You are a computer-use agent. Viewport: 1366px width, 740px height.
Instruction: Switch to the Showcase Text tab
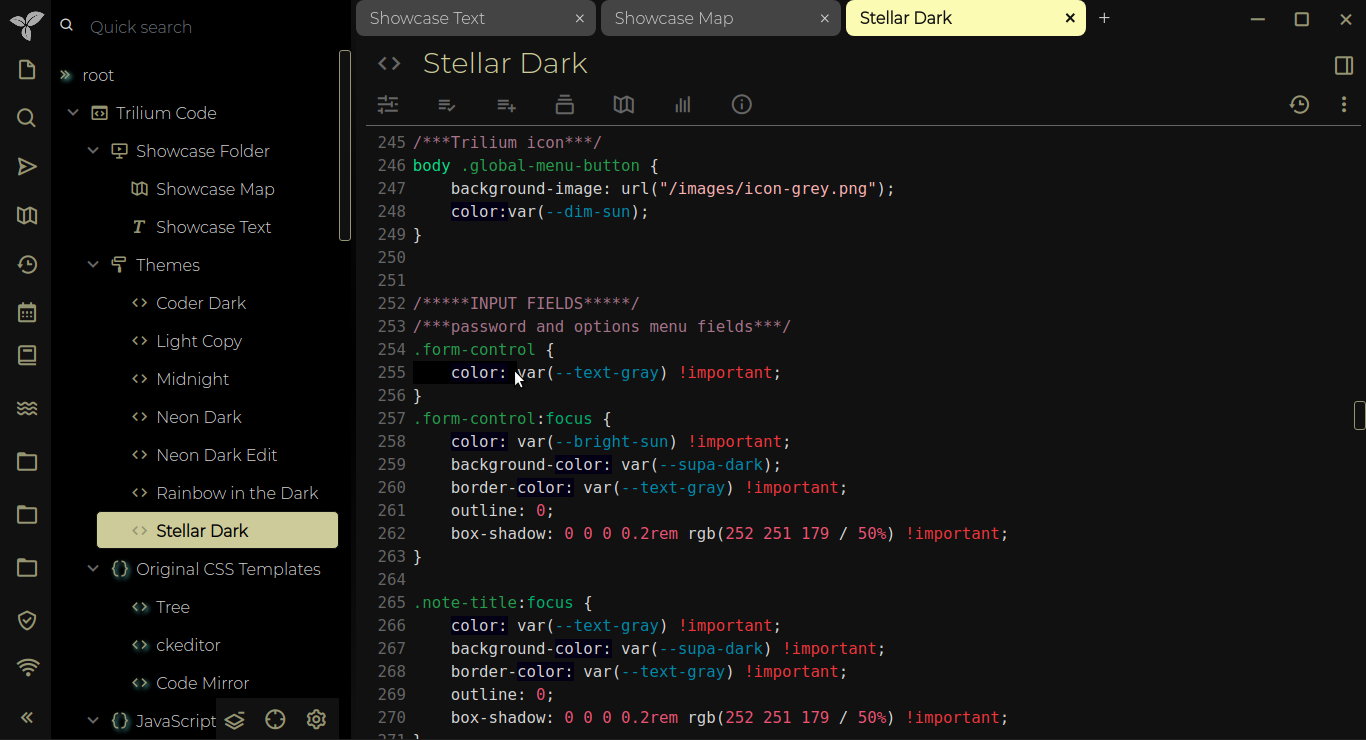pos(476,18)
